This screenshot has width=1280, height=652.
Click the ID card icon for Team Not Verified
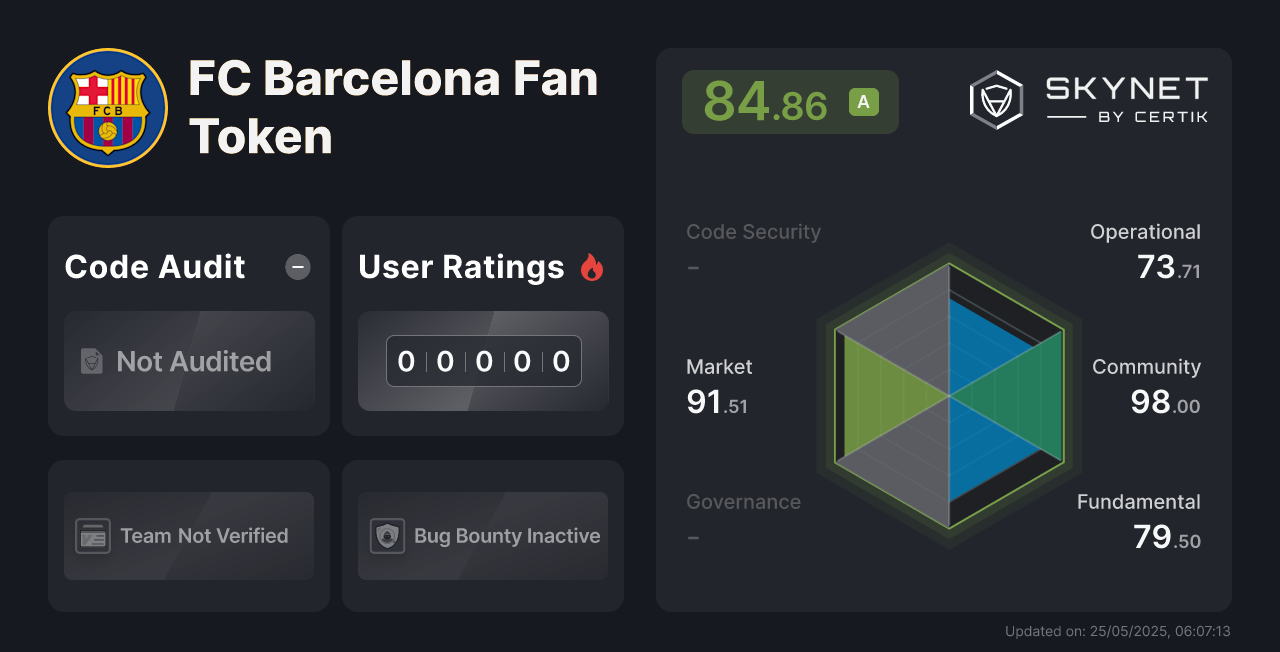93,536
